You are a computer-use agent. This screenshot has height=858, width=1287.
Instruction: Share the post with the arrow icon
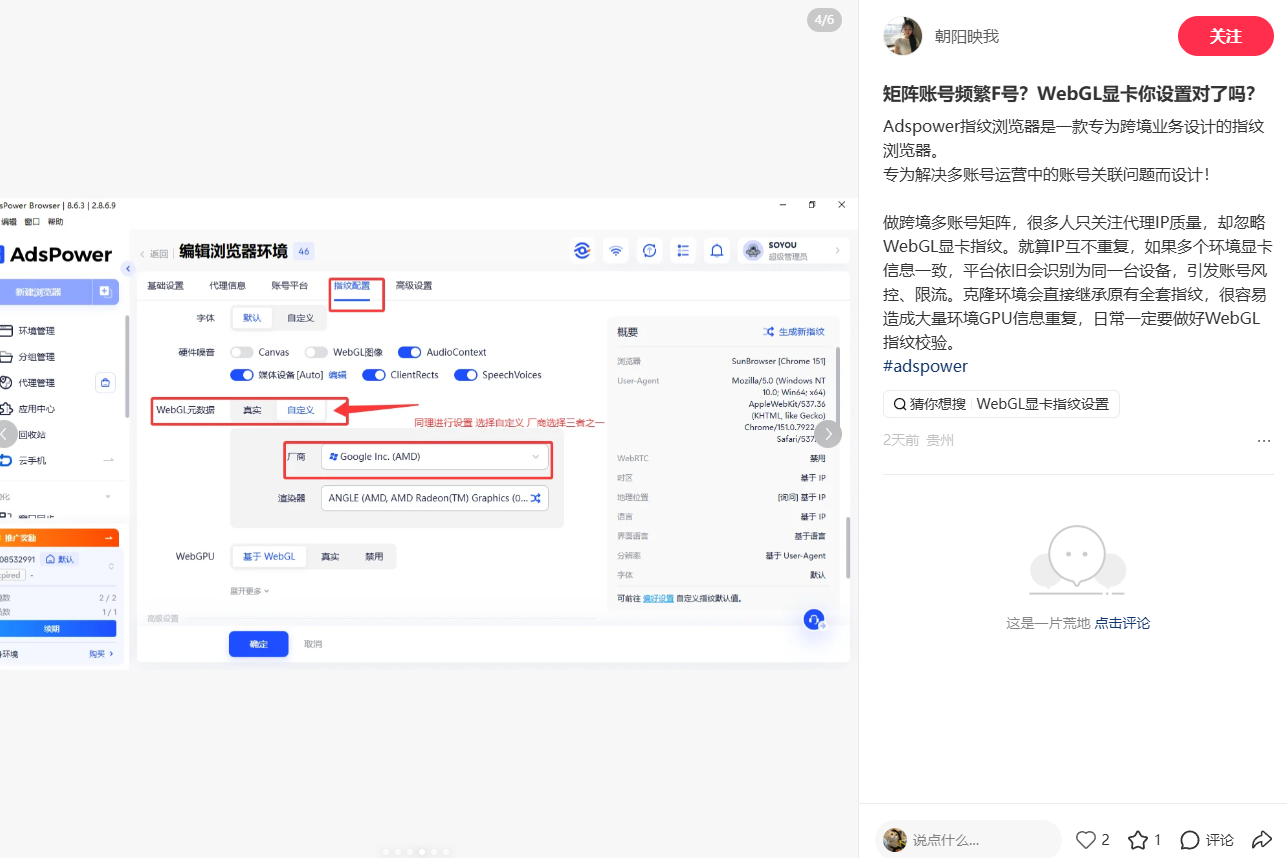[1262, 840]
